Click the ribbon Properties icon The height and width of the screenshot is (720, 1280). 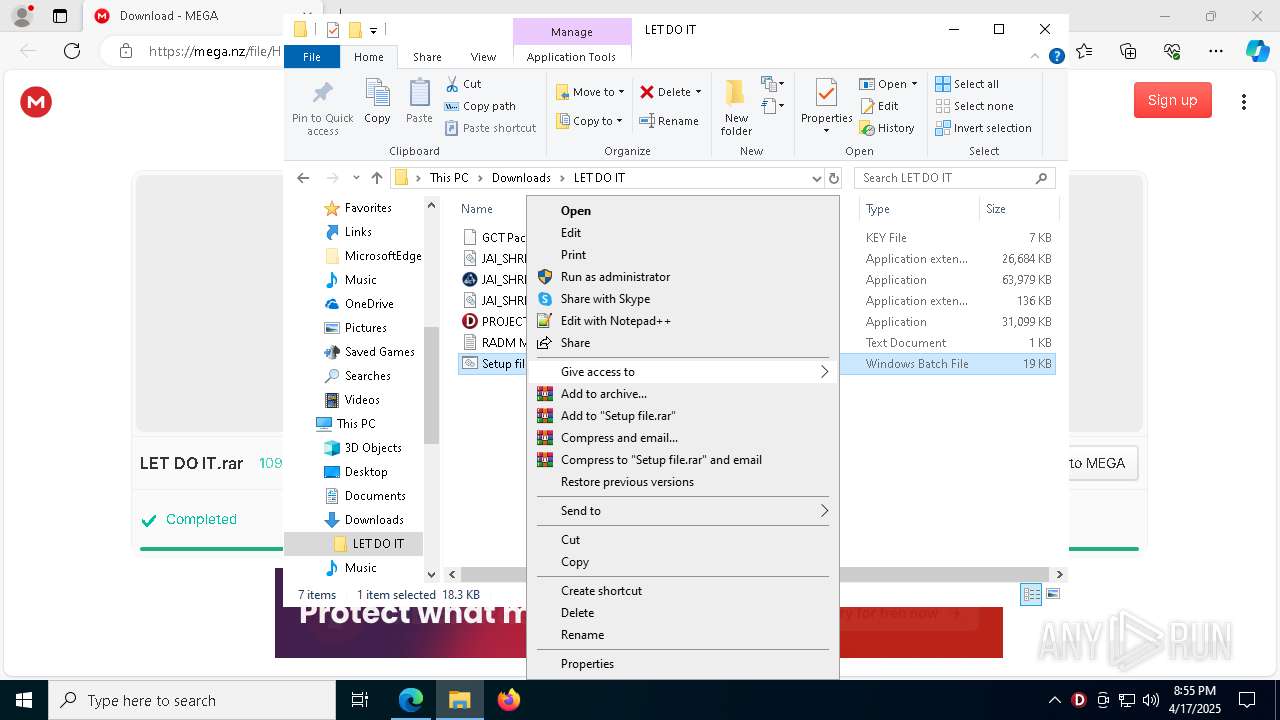pyautogui.click(x=826, y=95)
